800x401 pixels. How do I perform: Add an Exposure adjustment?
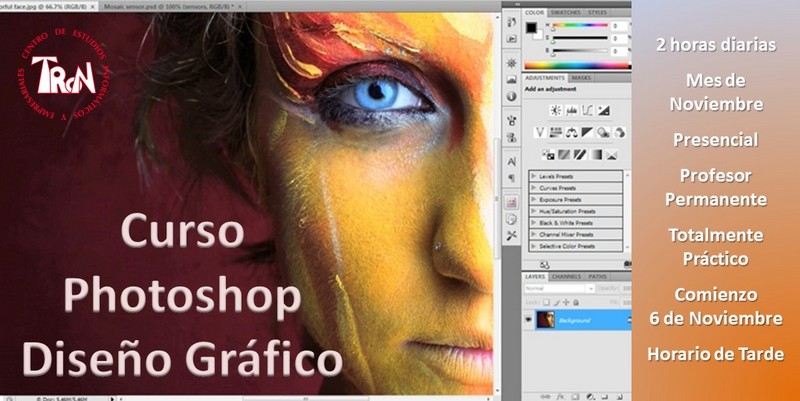[x=604, y=110]
